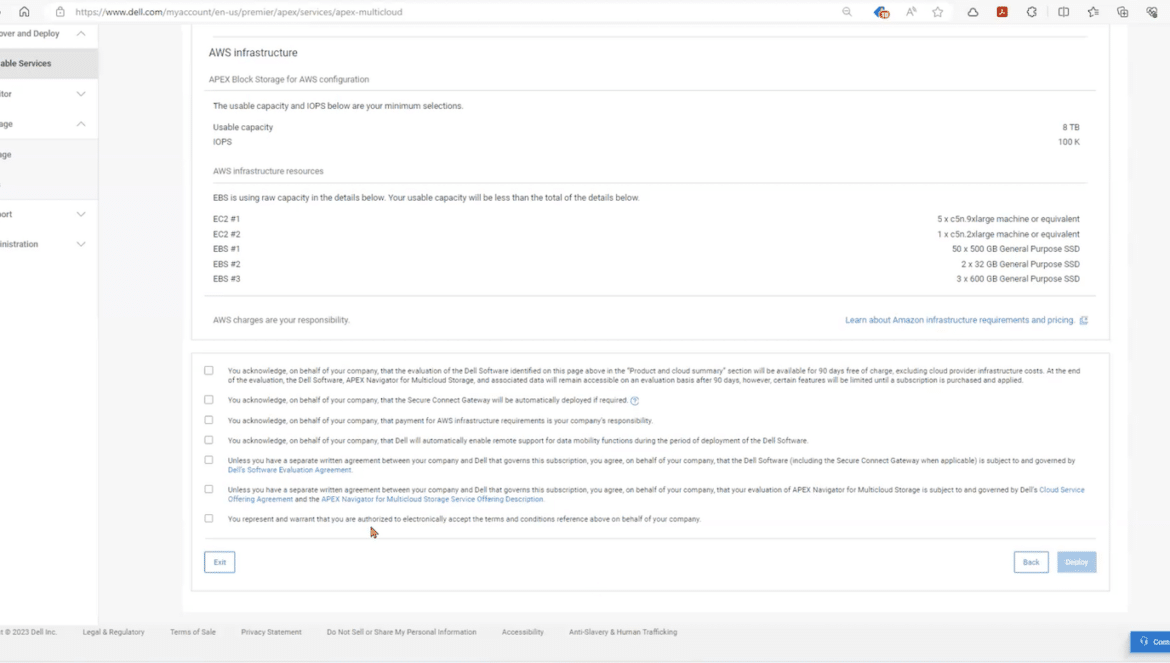Check the Software Evaluation Agreement checkbox

click(209, 460)
